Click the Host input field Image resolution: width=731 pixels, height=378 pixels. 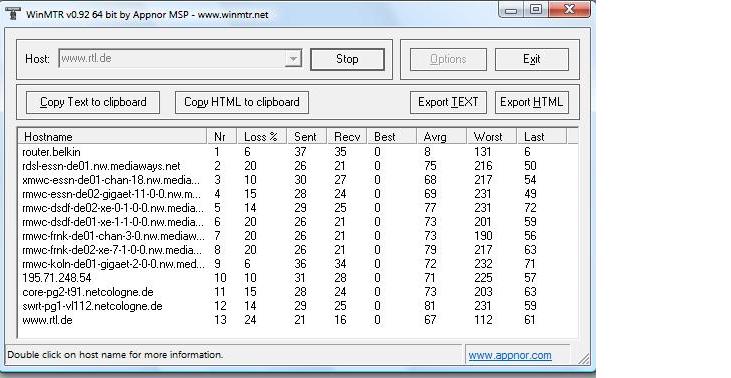point(172,59)
